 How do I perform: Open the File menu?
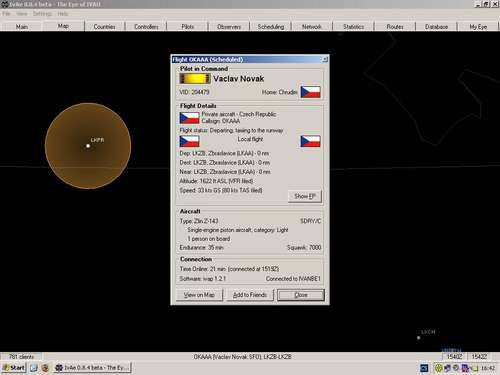(x=6, y=14)
